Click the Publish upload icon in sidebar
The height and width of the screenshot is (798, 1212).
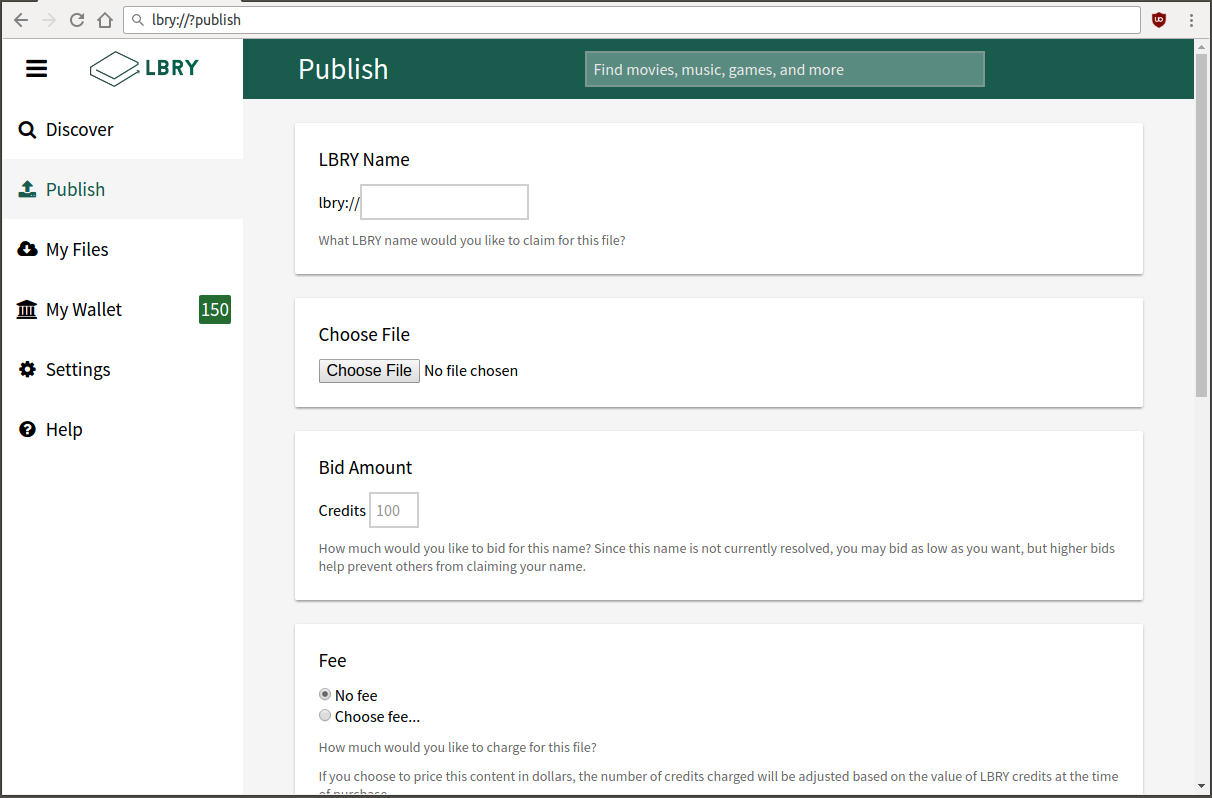[27, 189]
